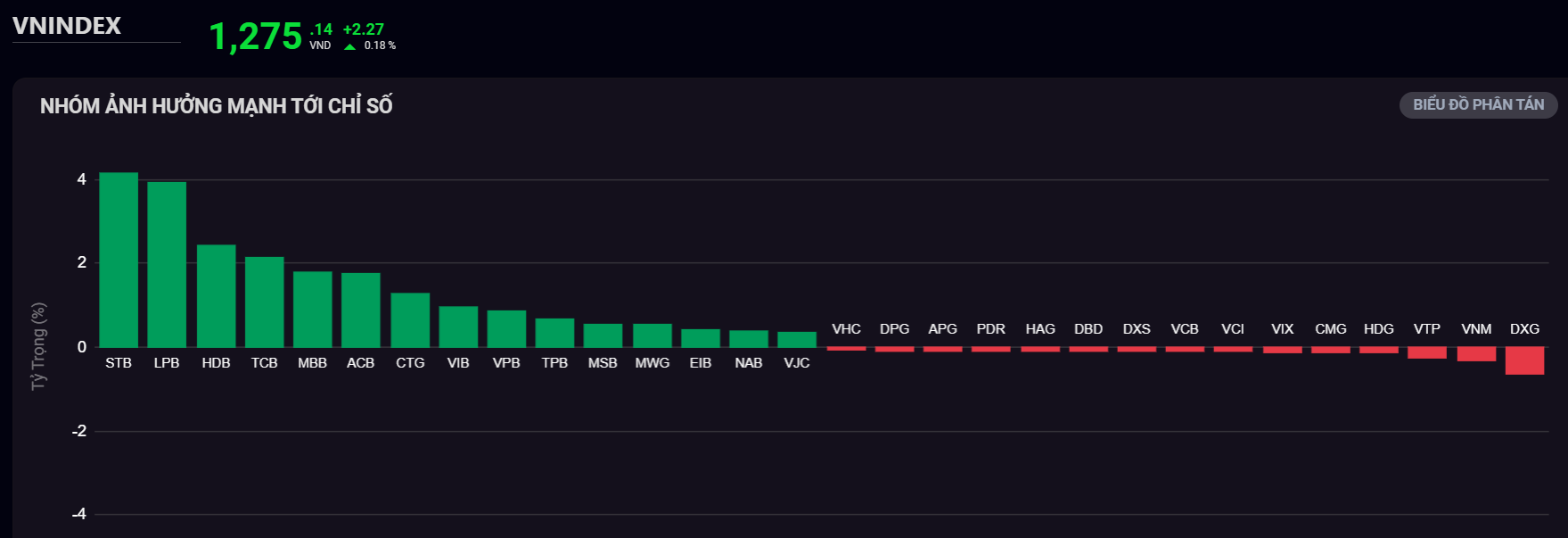Click the VHC ticker label

[x=846, y=329]
